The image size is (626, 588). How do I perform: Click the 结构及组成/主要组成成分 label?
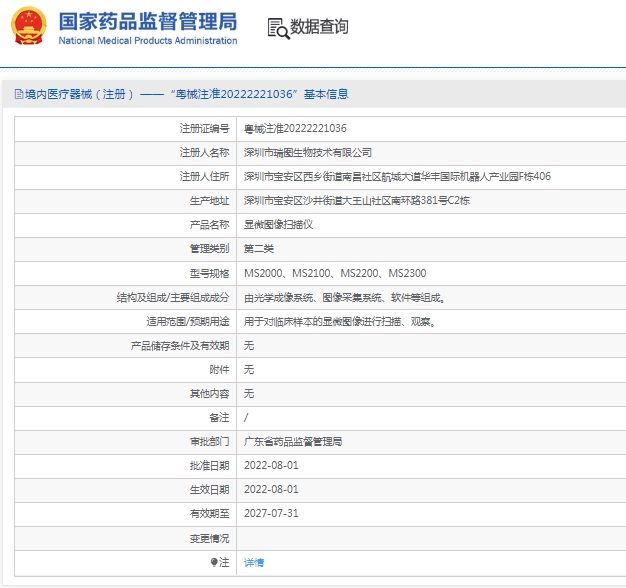coord(173,297)
